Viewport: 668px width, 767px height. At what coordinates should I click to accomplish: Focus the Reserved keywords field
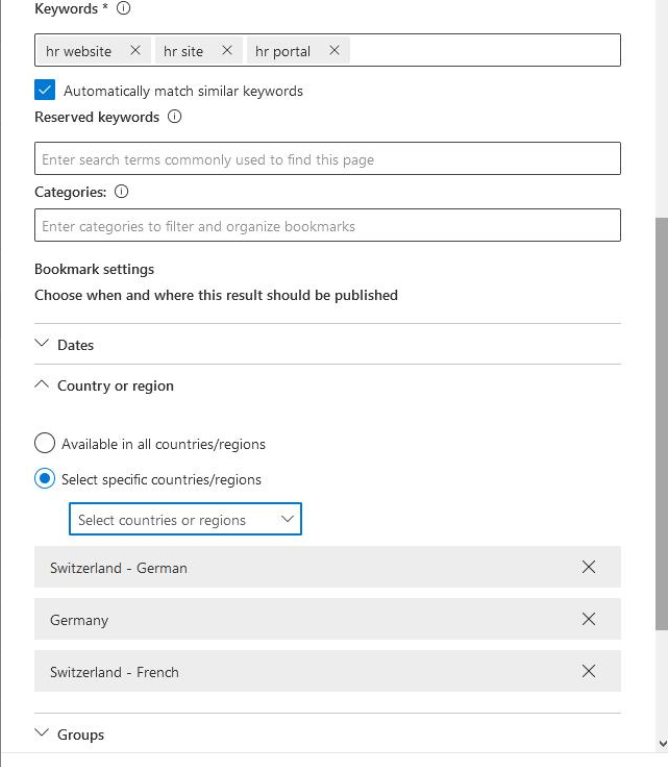click(x=327, y=159)
